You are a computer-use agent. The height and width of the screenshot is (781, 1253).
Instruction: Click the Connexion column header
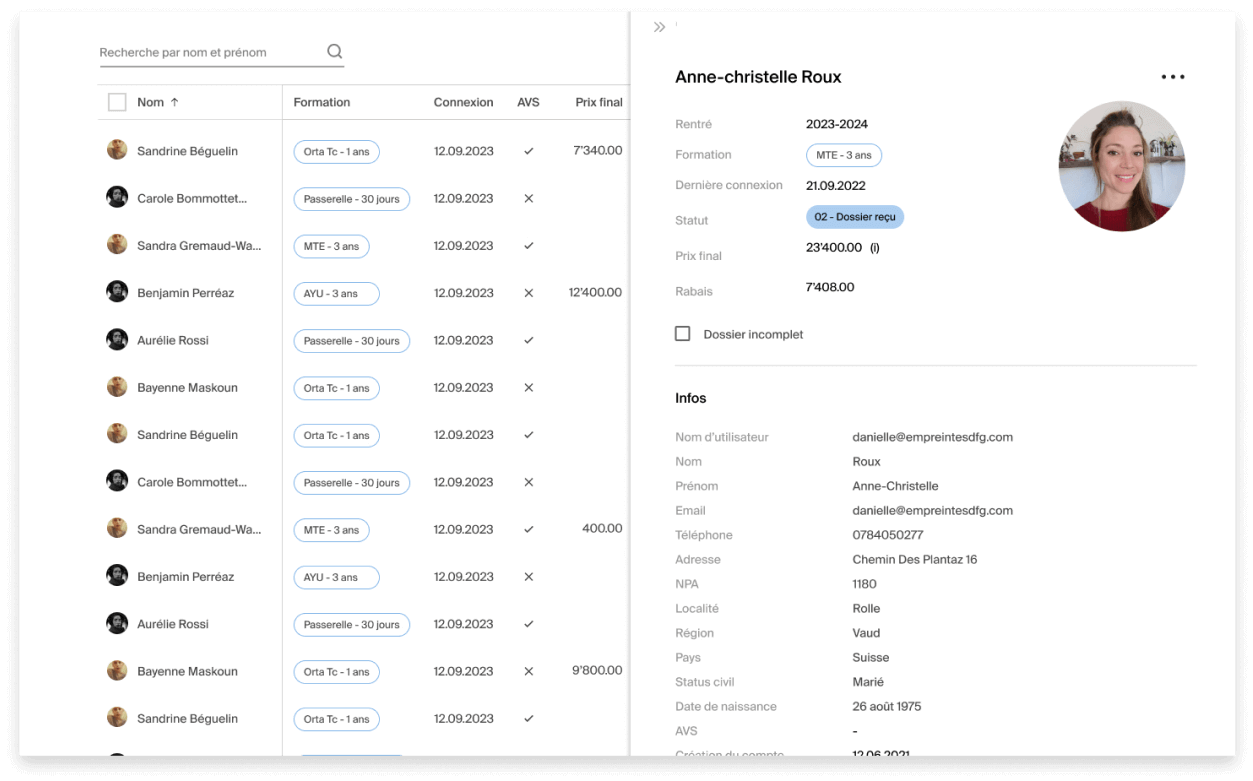coord(463,102)
